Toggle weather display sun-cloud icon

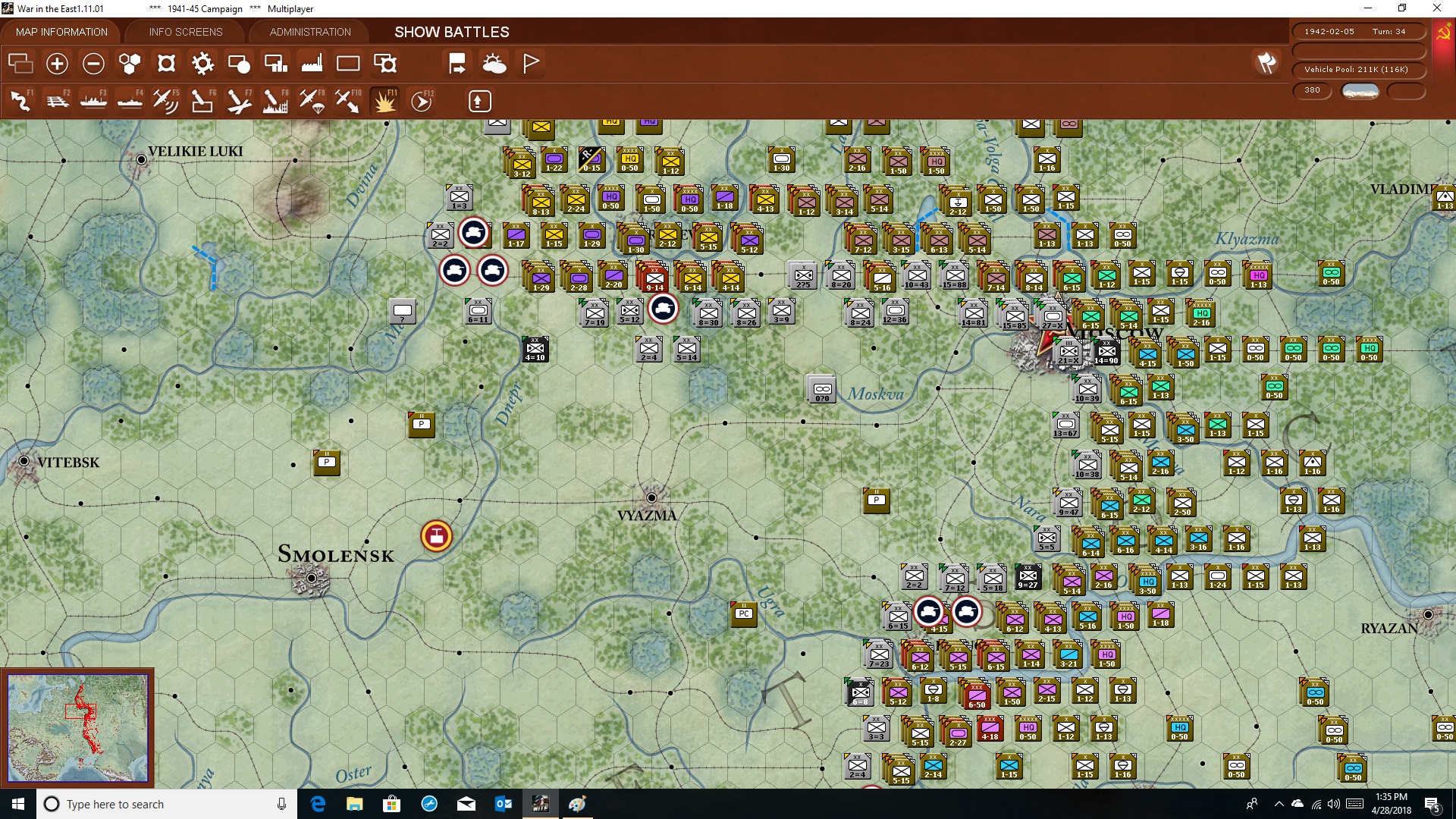[494, 64]
